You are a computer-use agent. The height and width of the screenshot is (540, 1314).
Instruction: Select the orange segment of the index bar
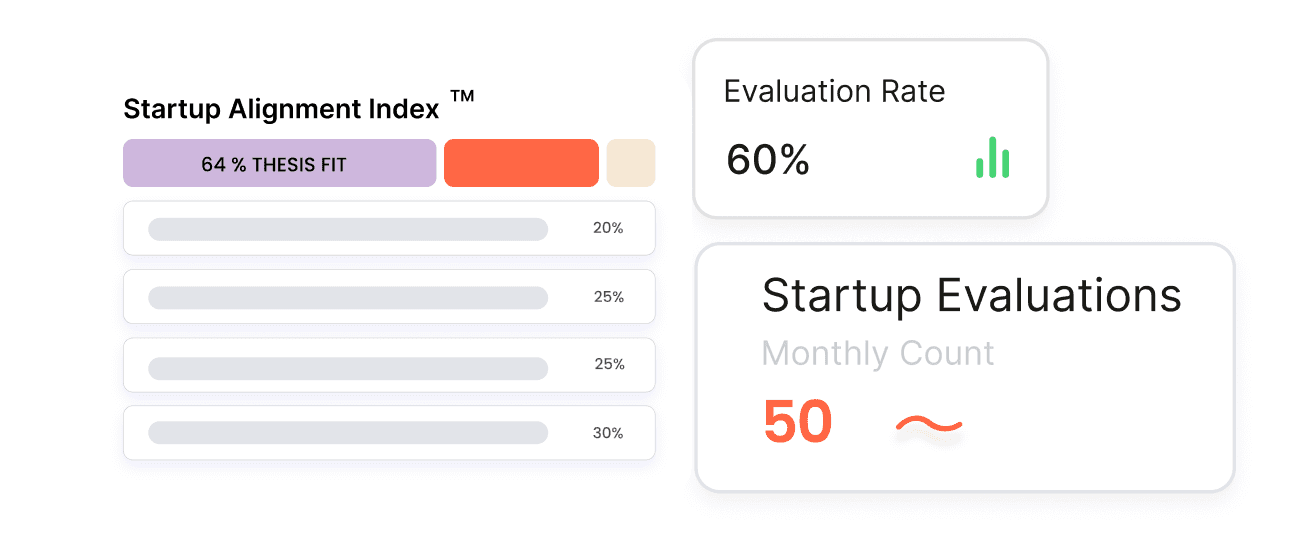click(521, 163)
